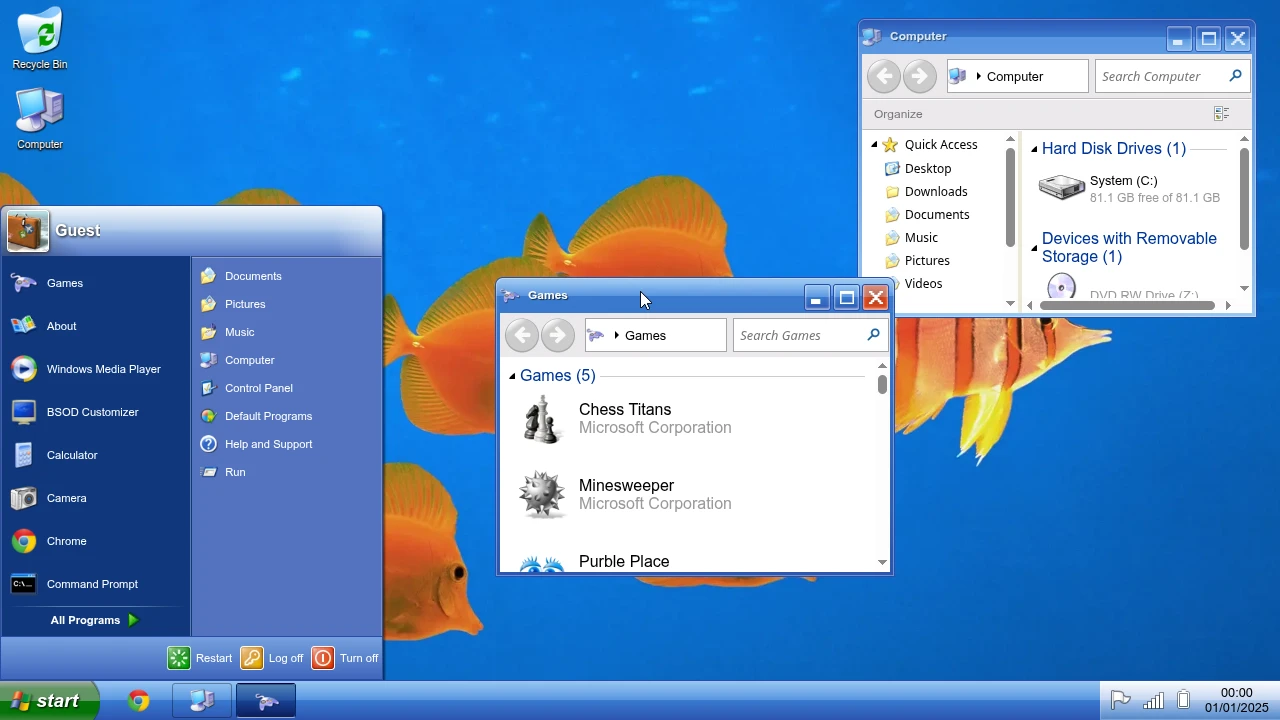1280x720 pixels.
Task: Click the Action Center flag tray icon
Action: pos(1120,701)
